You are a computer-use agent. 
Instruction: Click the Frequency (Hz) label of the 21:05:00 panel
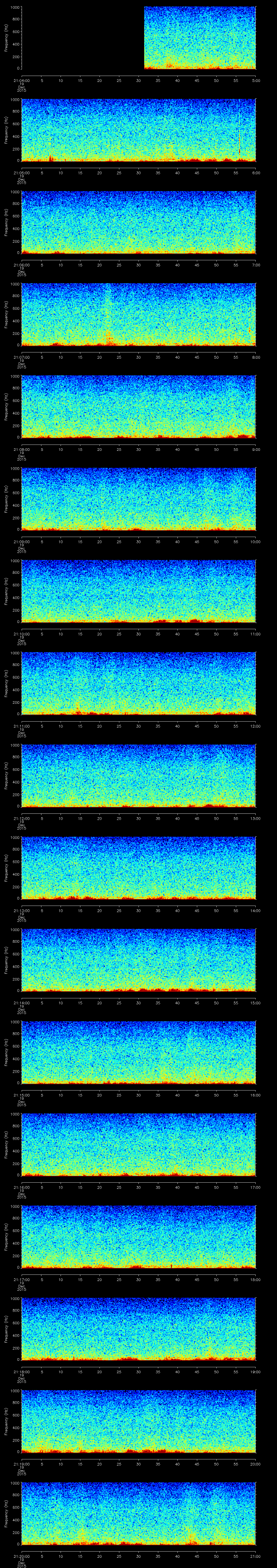click(6, 130)
